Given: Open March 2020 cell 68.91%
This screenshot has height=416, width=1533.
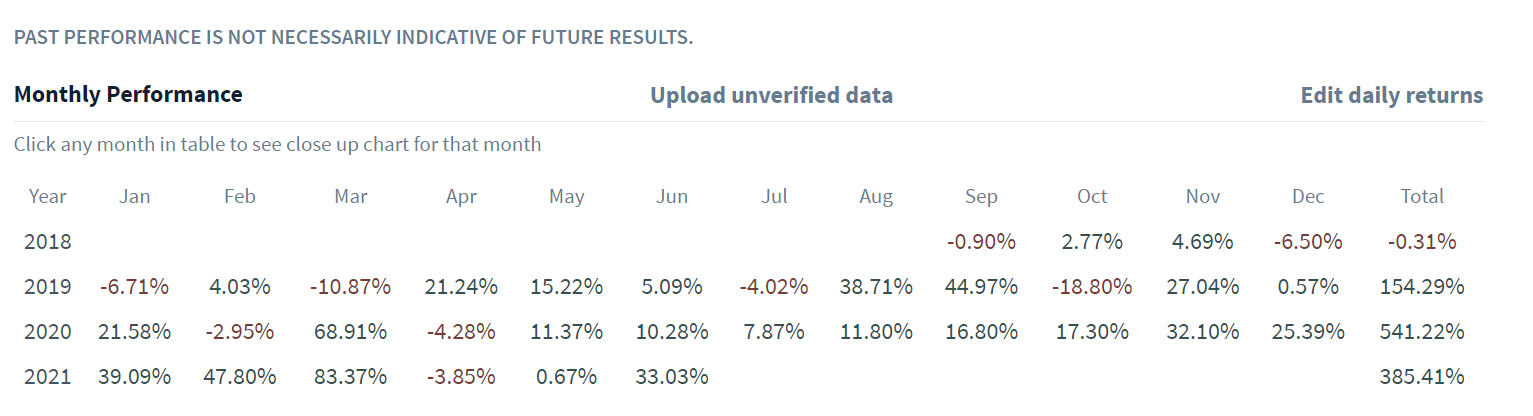Looking at the screenshot, I should click(x=351, y=332).
